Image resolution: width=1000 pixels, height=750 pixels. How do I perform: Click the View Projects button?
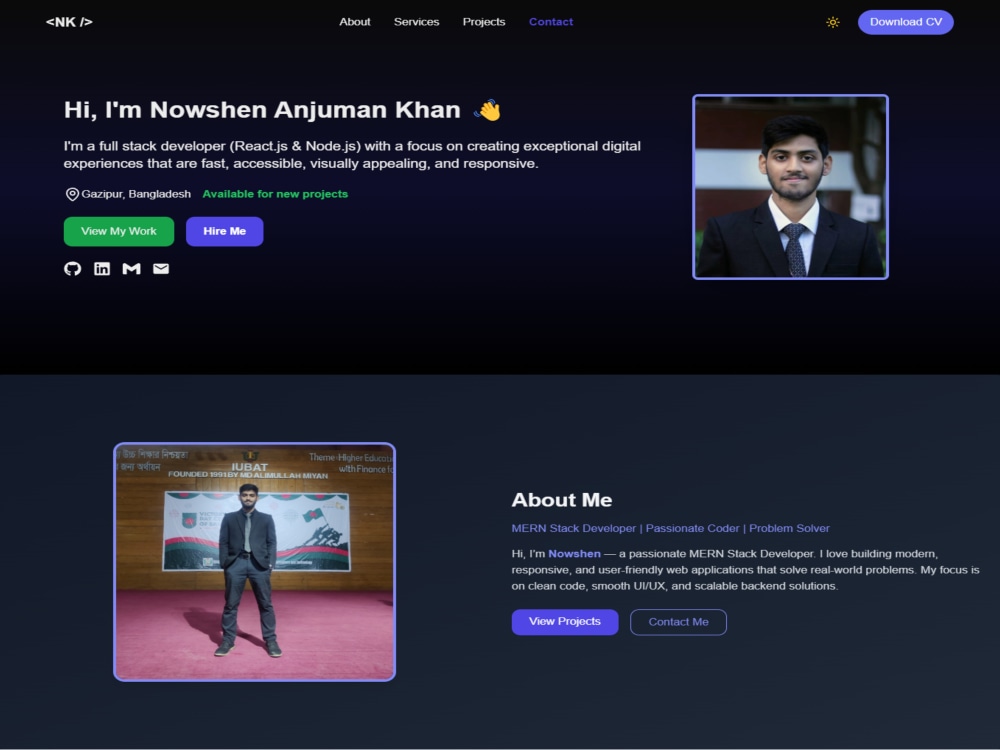pos(565,622)
